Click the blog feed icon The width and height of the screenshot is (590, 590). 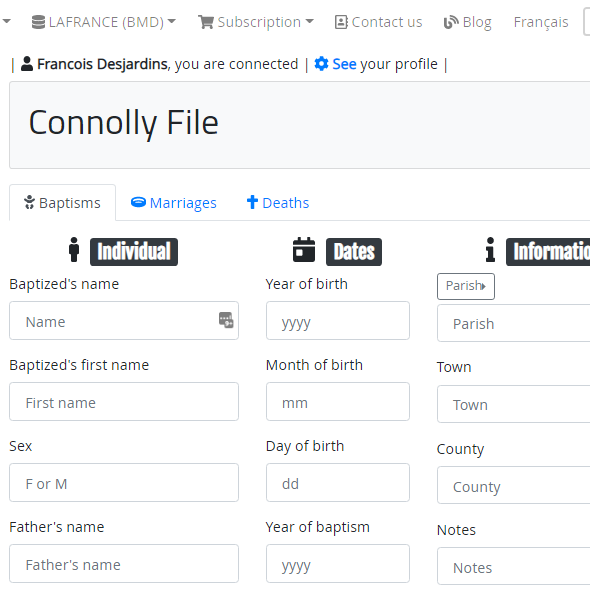(451, 22)
